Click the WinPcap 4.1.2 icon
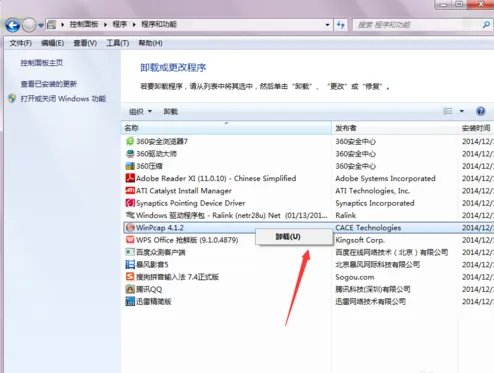494x373 pixels. point(130,228)
